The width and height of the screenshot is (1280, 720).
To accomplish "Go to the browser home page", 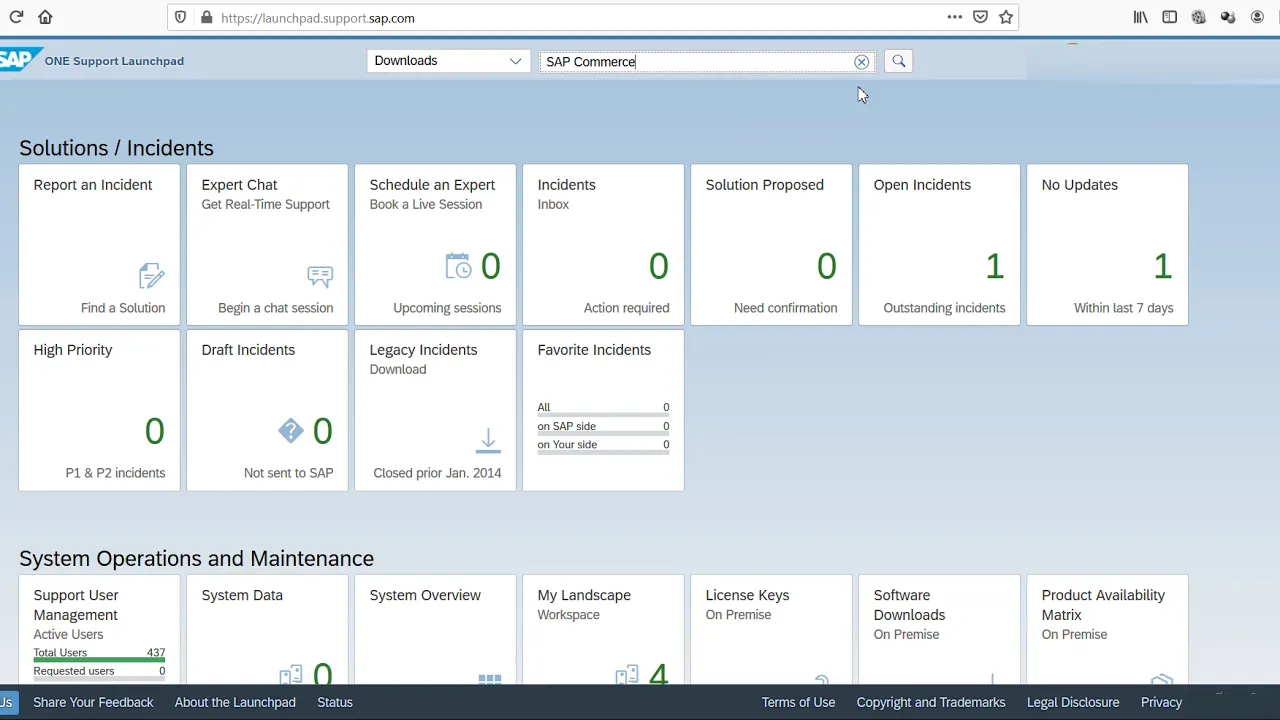I will pos(45,17).
